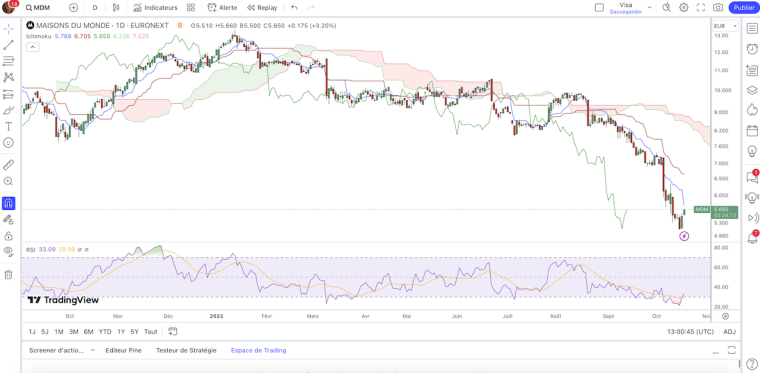Click the Publier button
Screen dimensions: 760x373
(x=744, y=7)
